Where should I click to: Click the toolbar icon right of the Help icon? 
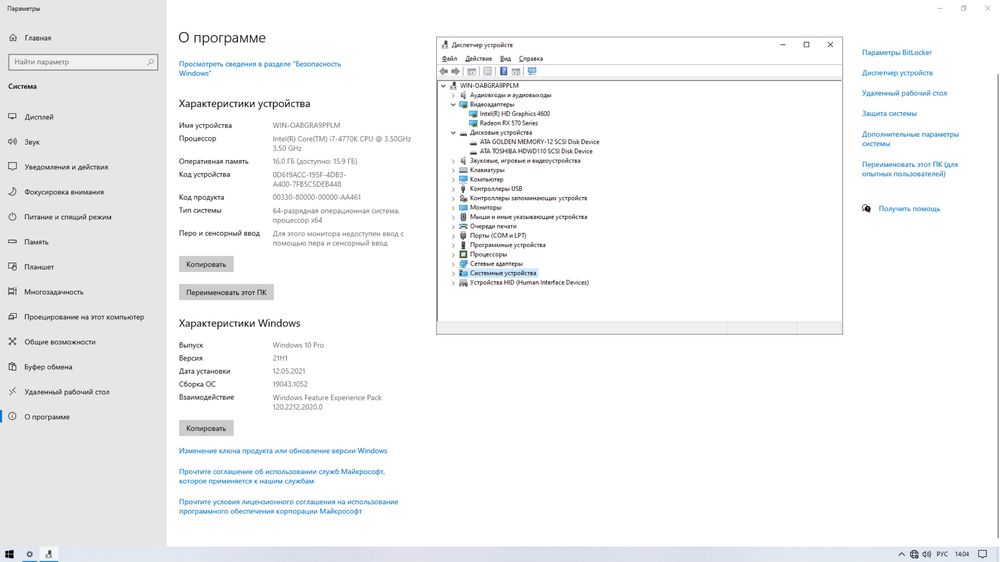(x=516, y=71)
